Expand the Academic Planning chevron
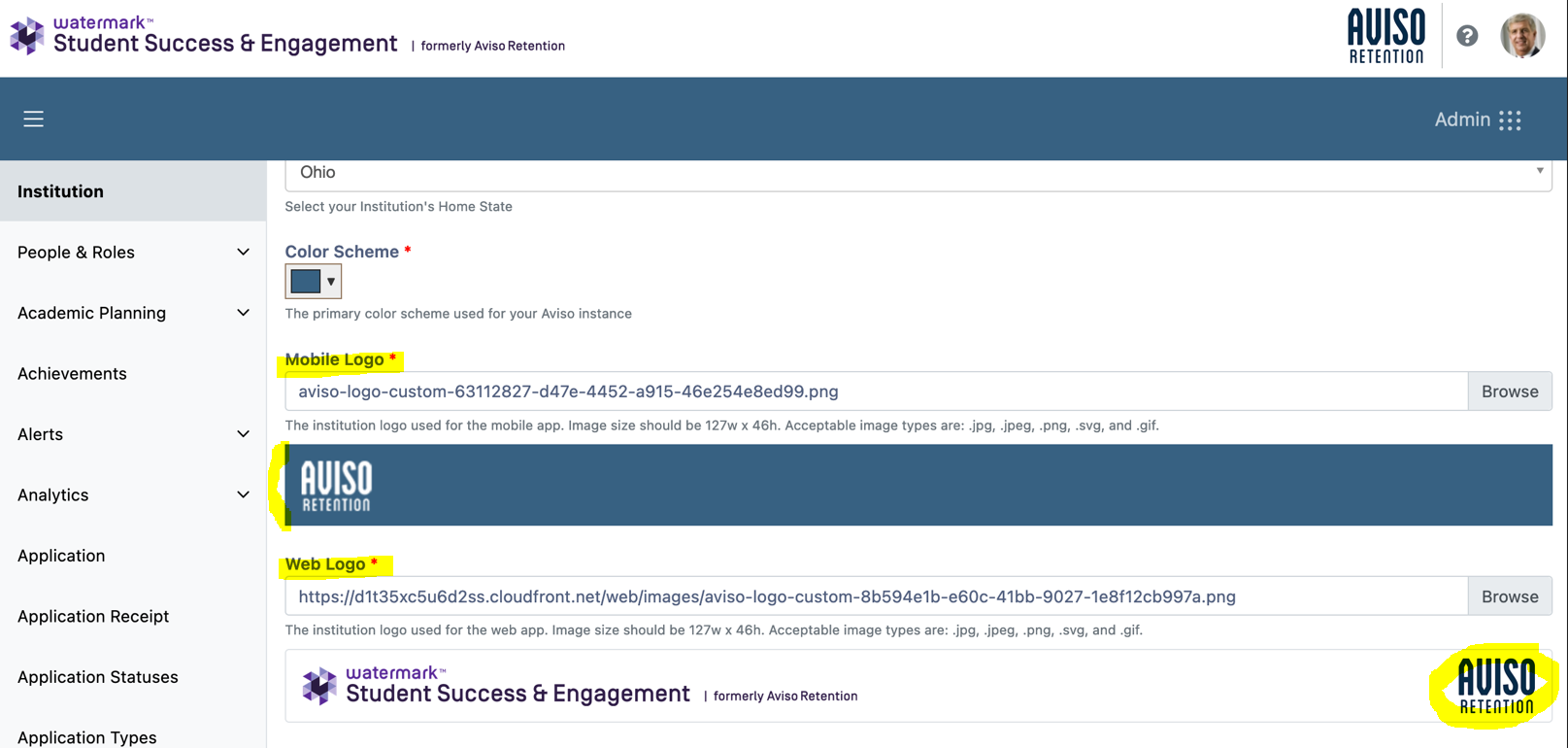The height and width of the screenshot is (748, 1568). 243,313
